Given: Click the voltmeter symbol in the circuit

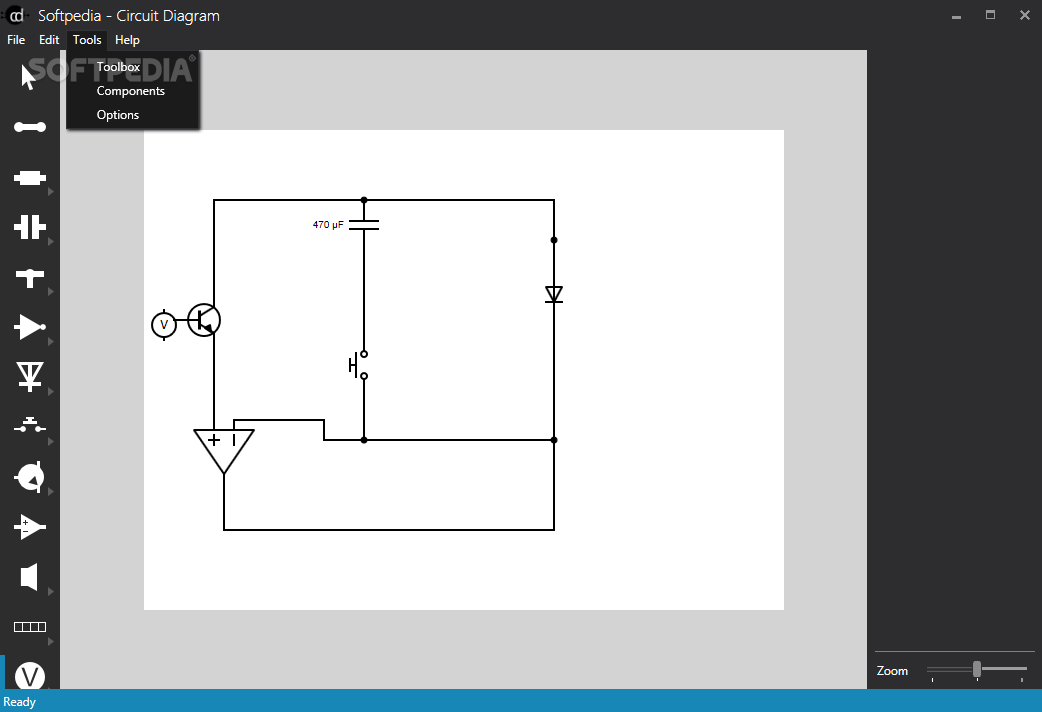Looking at the screenshot, I should tap(164, 325).
